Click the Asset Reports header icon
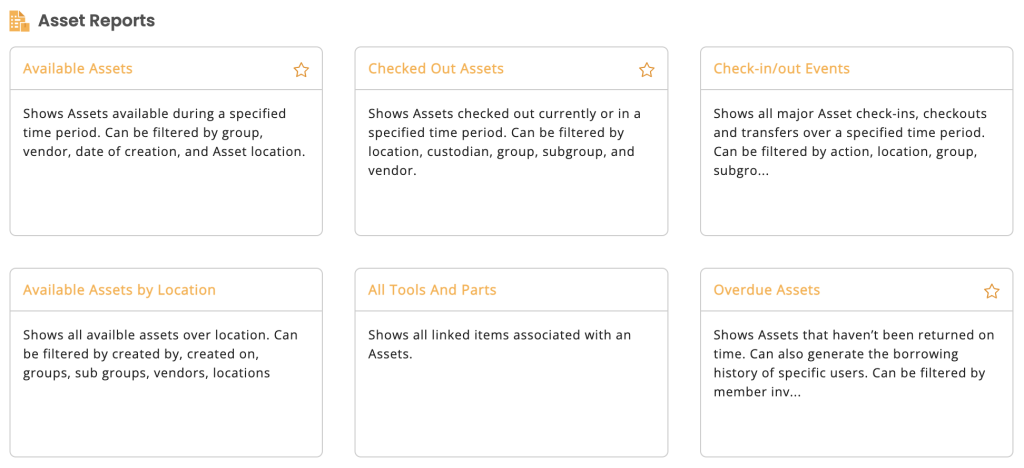Image resolution: width=1024 pixels, height=468 pixels. (20, 21)
